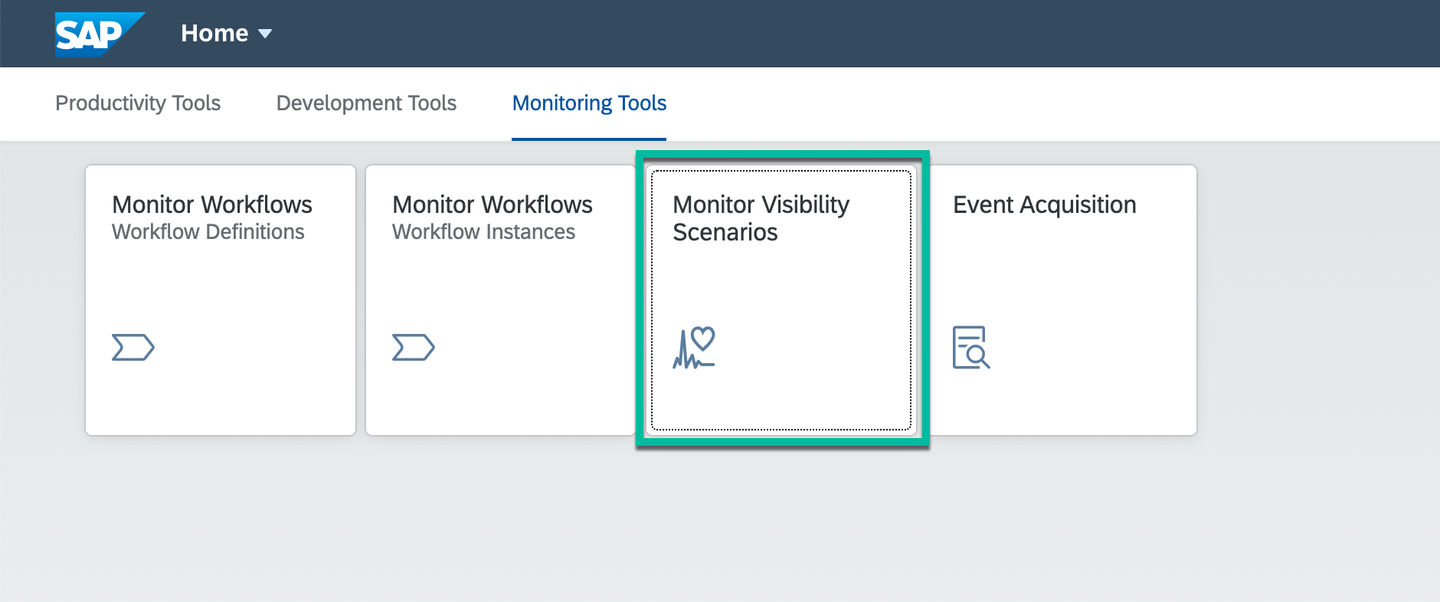
Task: Click the "Workflow Definitions" subtitle text
Action: click(x=208, y=232)
